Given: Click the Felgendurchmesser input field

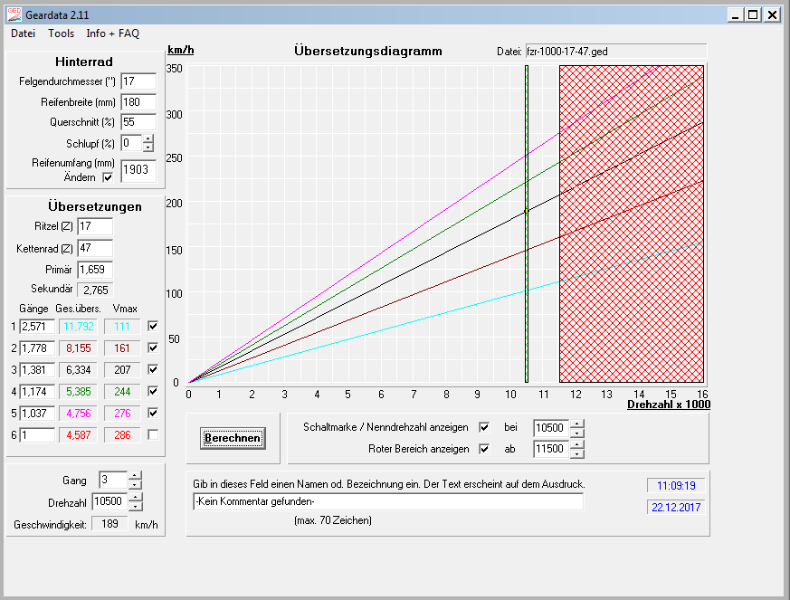Looking at the screenshot, I should [138, 80].
